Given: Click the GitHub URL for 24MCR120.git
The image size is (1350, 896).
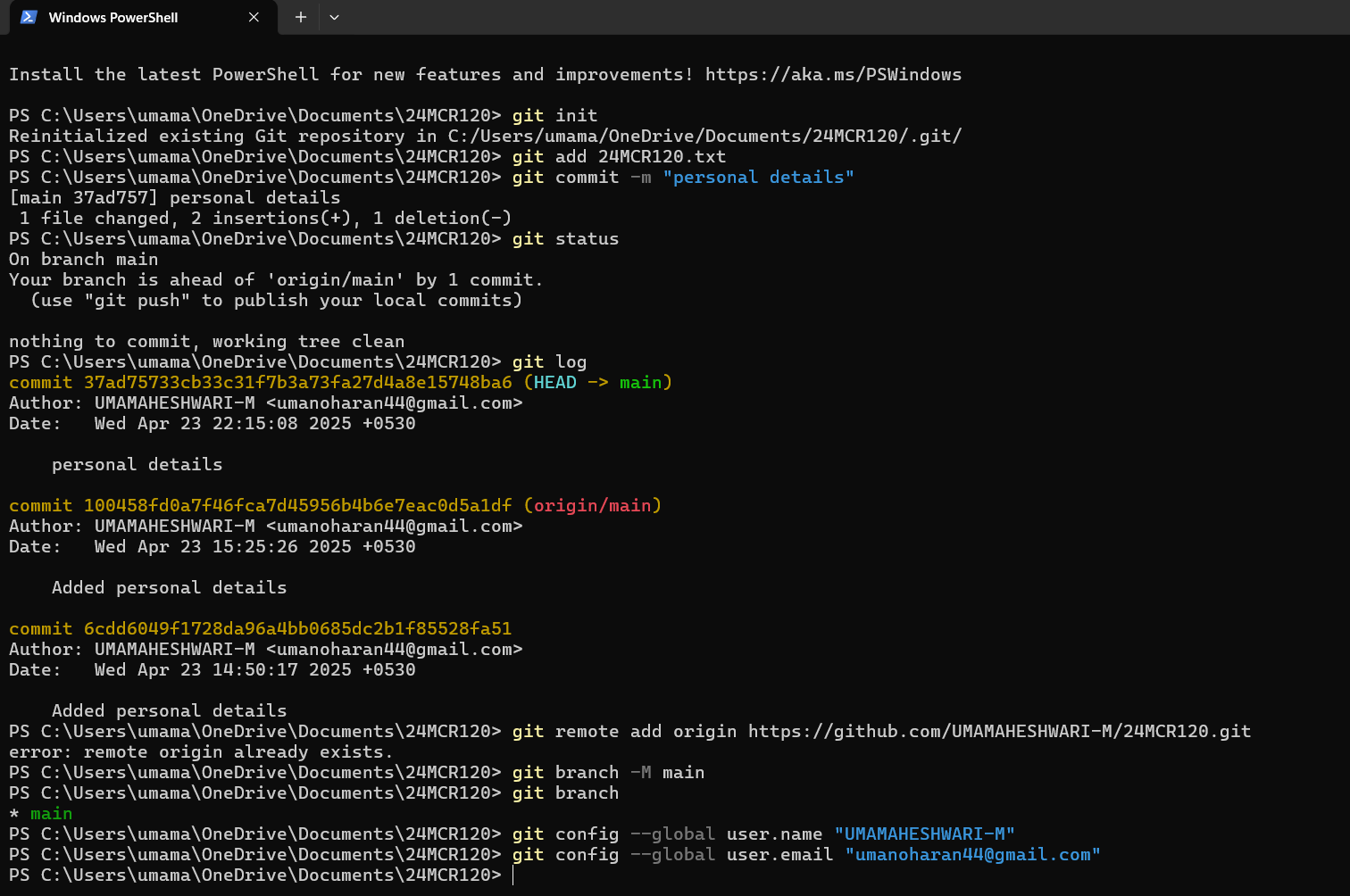Looking at the screenshot, I should pos(999,731).
